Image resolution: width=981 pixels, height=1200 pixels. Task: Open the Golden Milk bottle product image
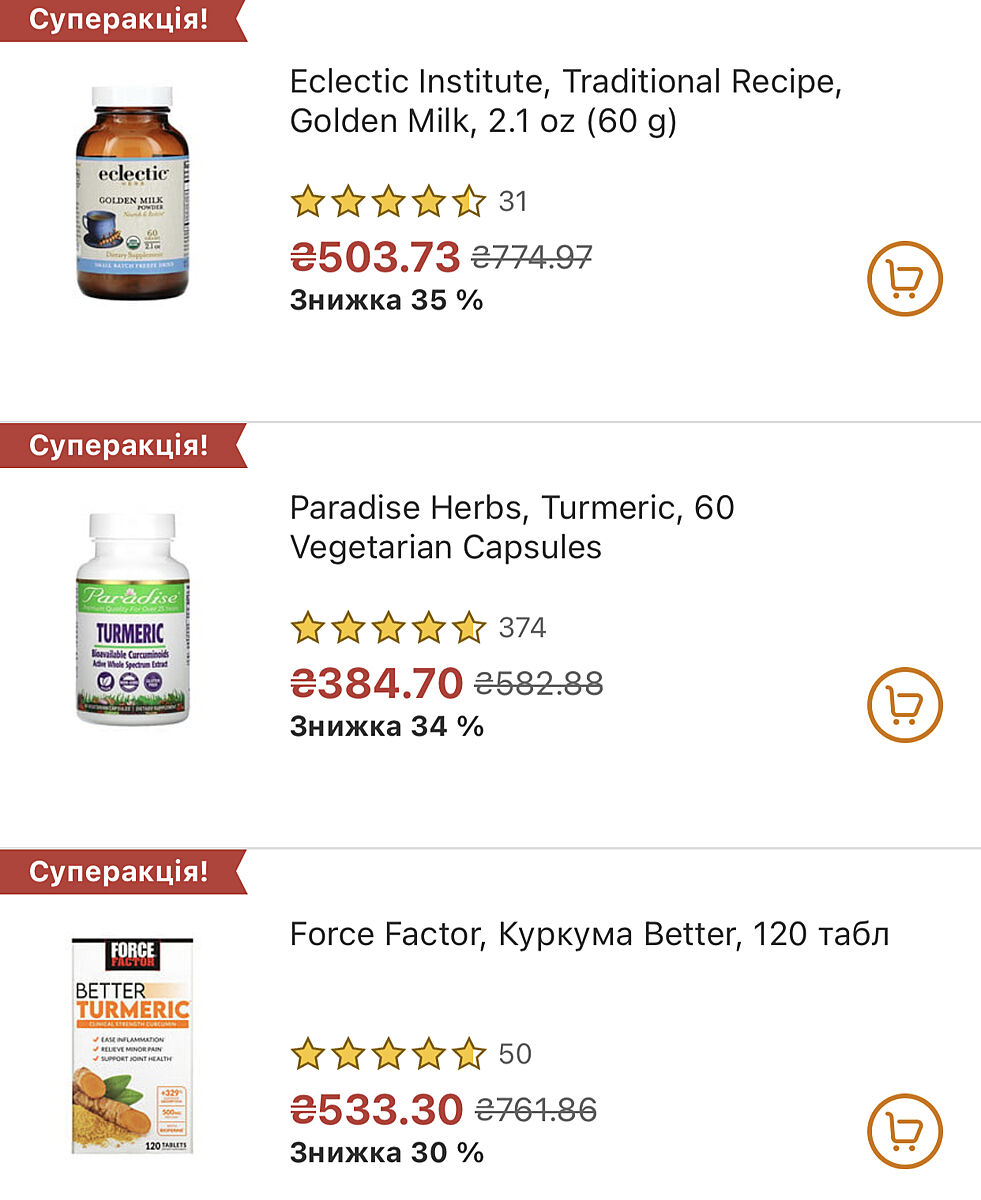coord(132,193)
